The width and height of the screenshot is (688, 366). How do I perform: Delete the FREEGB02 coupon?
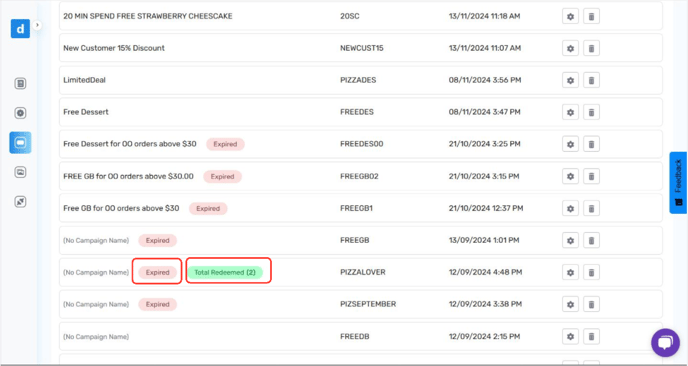[x=591, y=176]
